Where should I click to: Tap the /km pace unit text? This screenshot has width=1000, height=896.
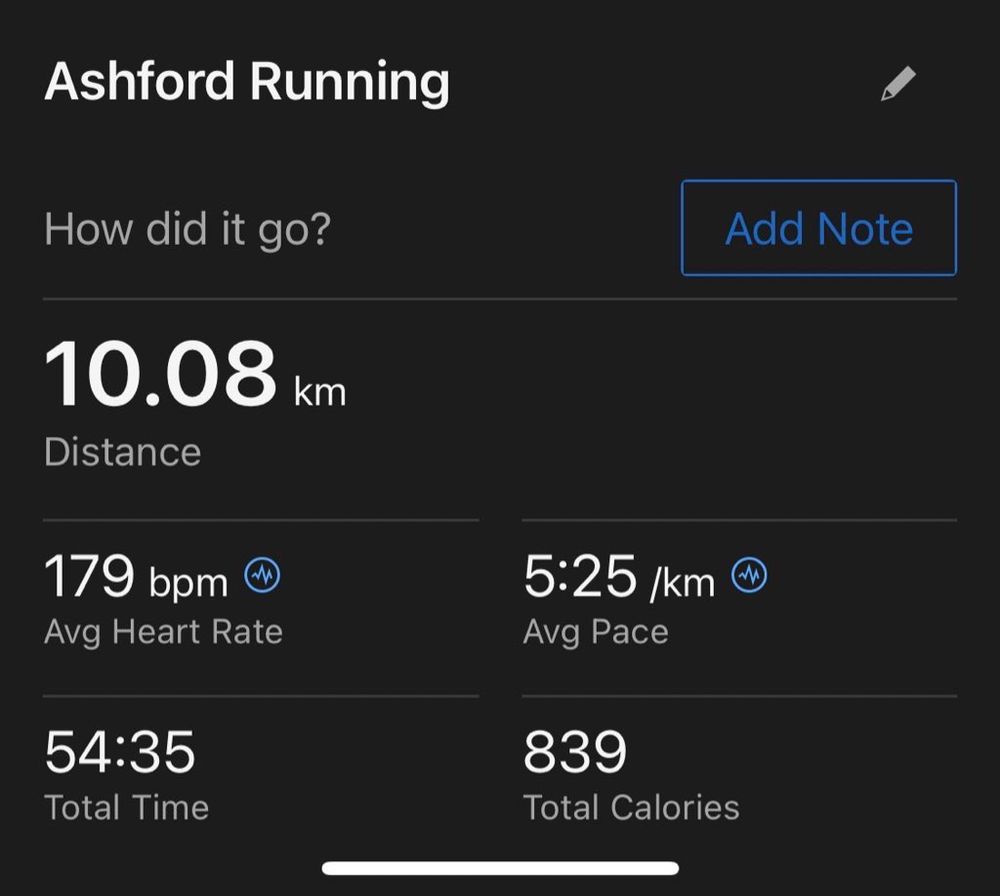[x=682, y=583]
